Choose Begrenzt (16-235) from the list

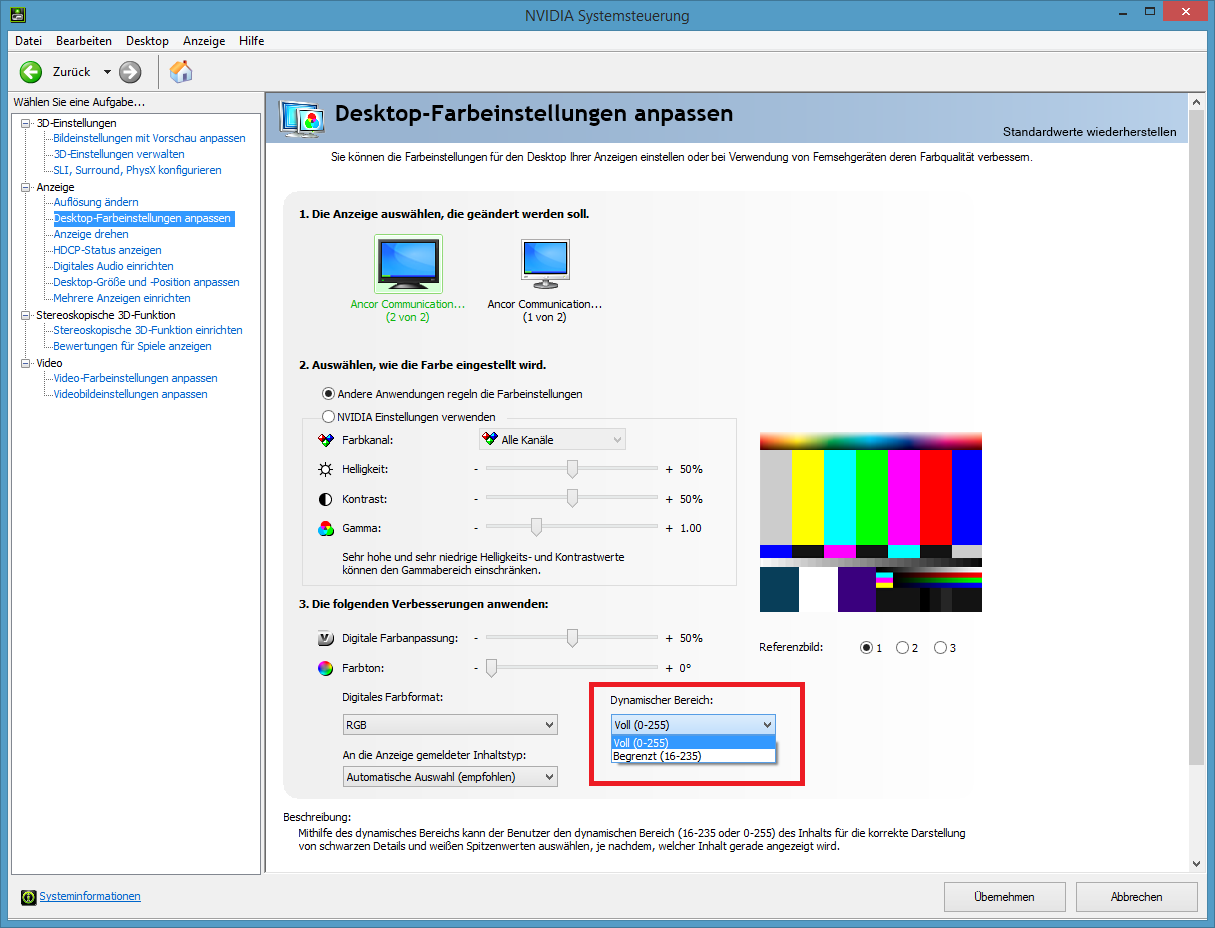tap(693, 756)
